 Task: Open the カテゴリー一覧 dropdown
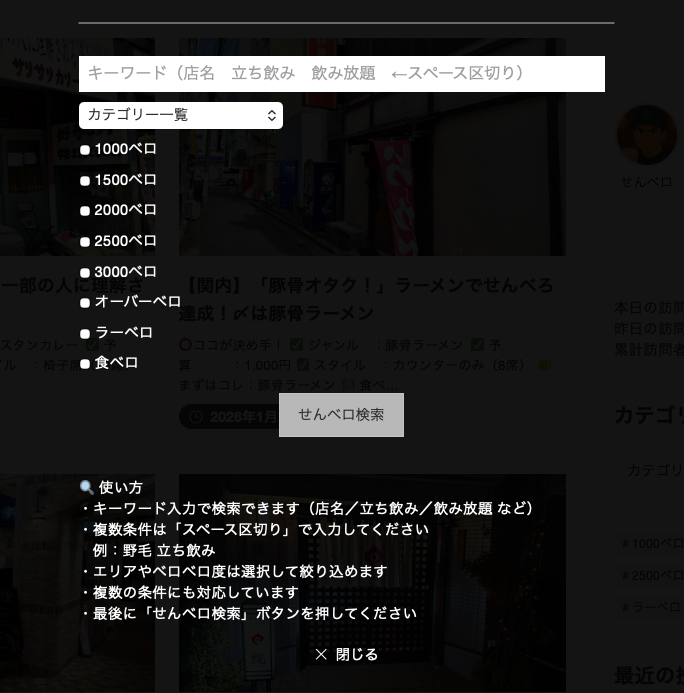click(180, 115)
